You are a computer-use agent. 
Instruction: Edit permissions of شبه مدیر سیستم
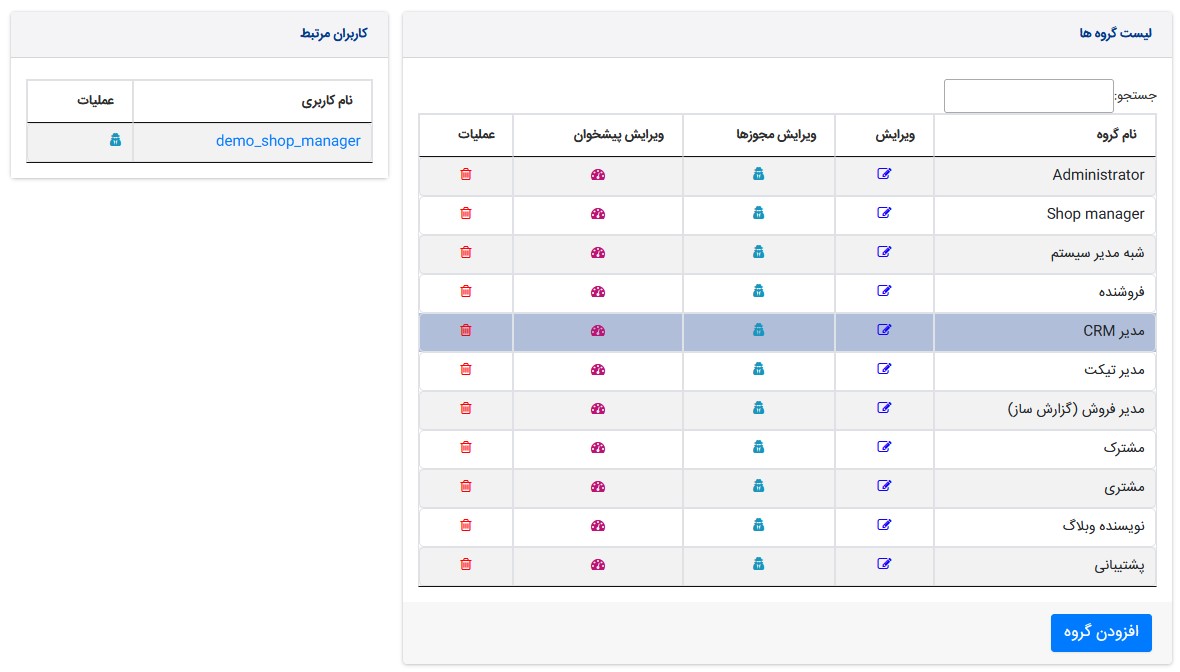click(x=758, y=252)
